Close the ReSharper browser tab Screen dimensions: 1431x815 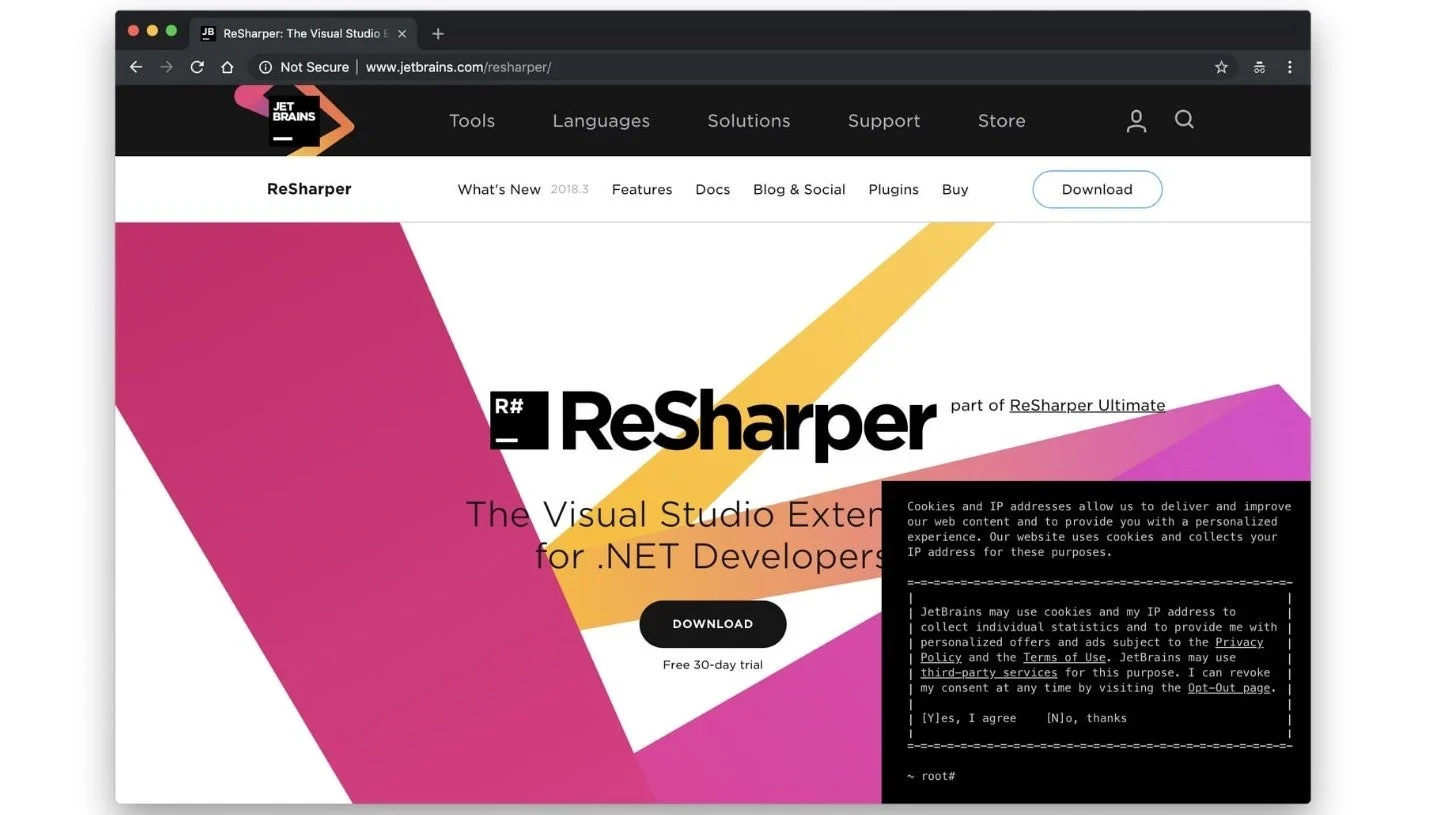click(x=404, y=33)
